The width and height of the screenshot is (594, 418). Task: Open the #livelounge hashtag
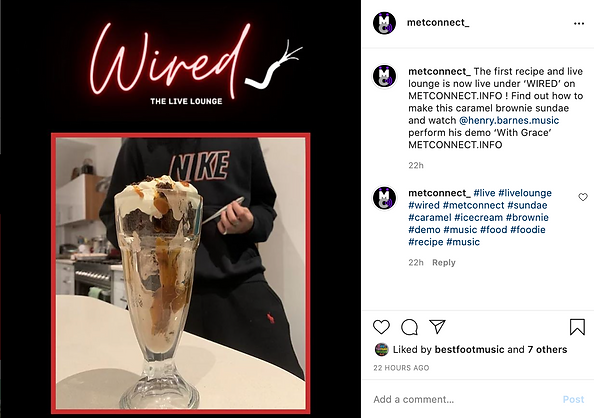click(525, 193)
